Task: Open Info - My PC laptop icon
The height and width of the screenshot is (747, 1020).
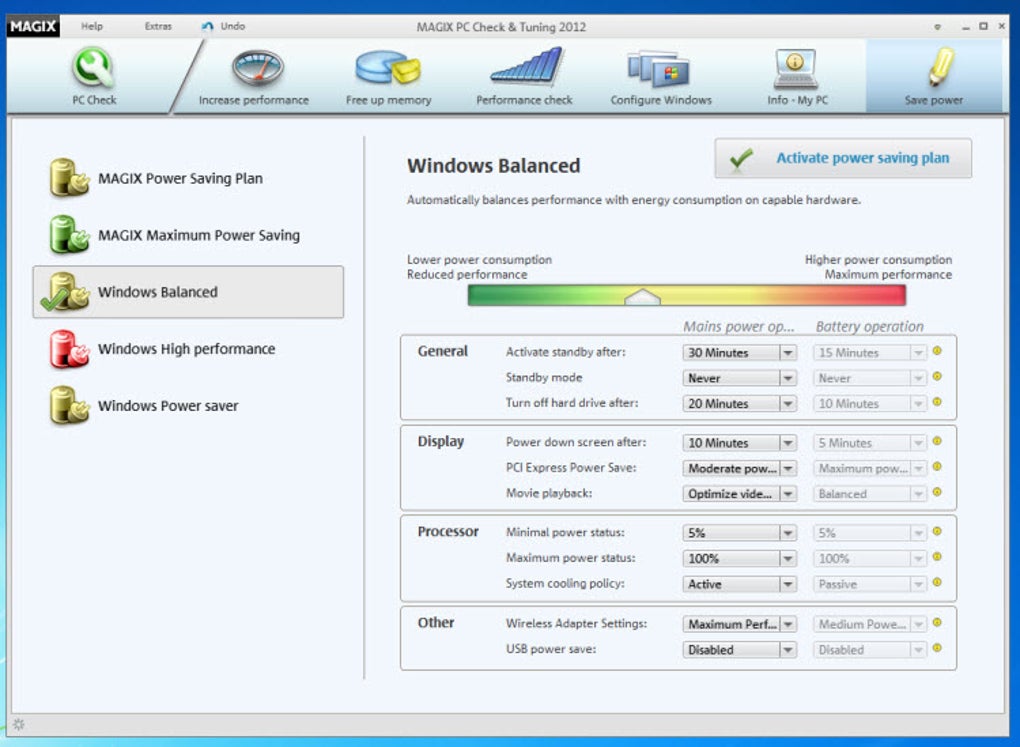Action: click(795, 68)
